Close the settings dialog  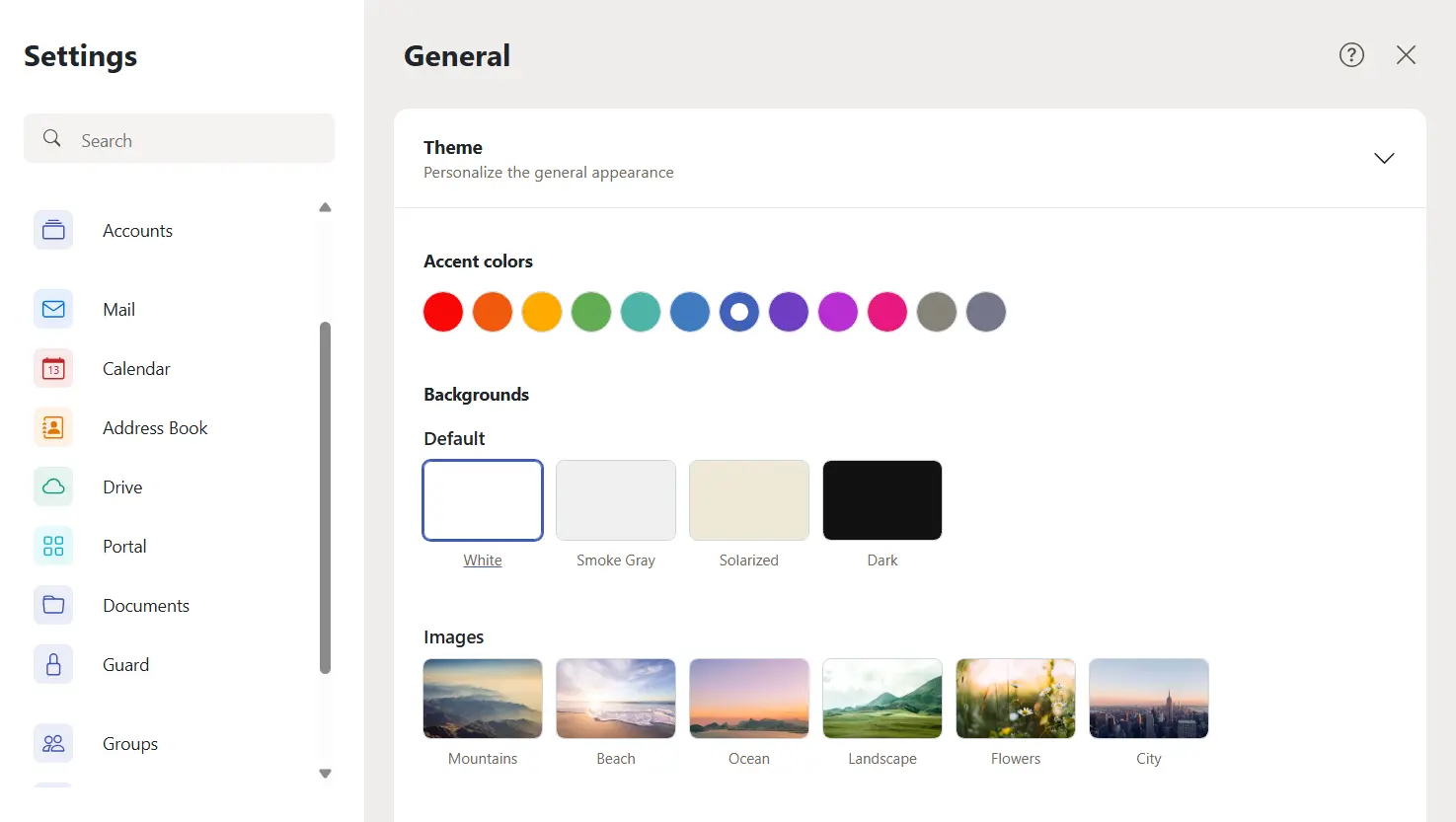click(x=1406, y=55)
